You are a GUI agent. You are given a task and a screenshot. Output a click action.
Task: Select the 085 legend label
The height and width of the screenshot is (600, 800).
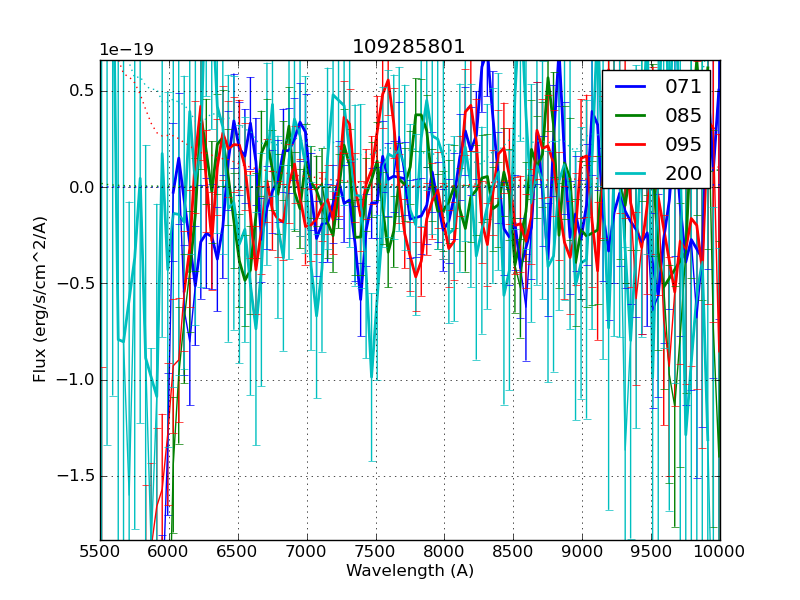pos(683,115)
